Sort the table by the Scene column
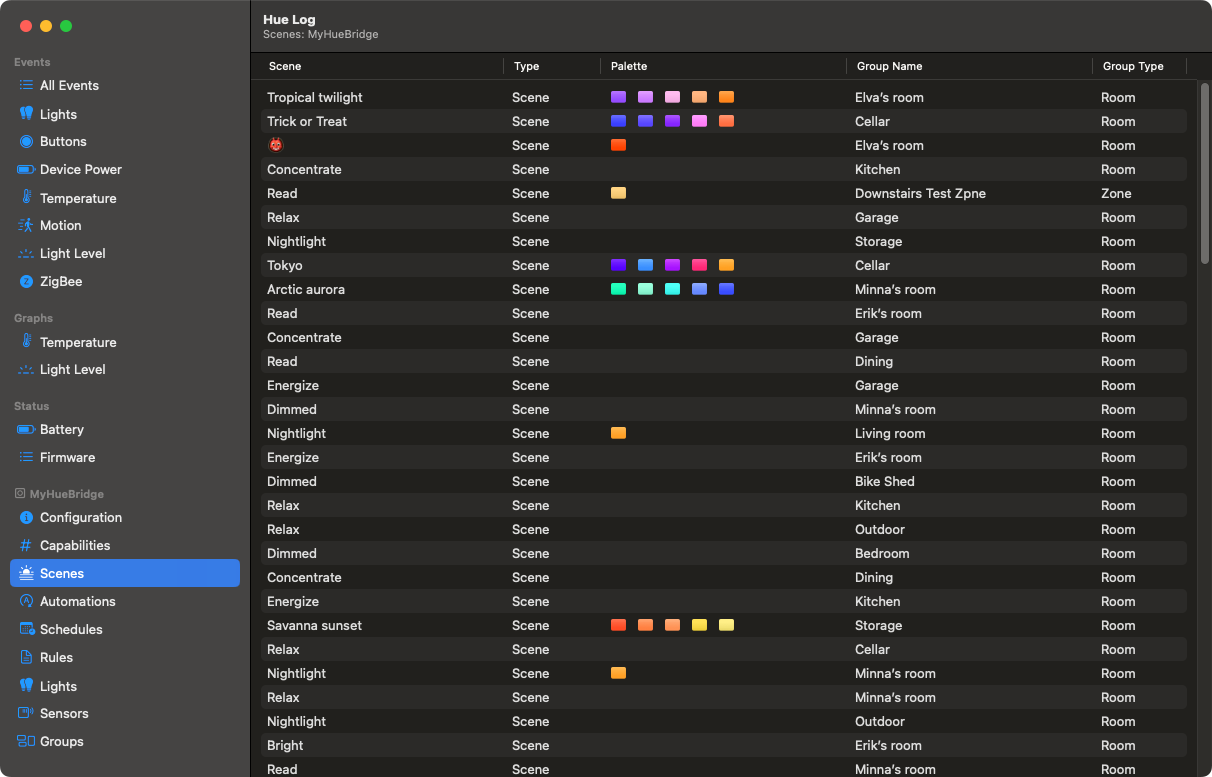Screen dimensions: 1212x777 pyautogui.click(x=284, y=66)
